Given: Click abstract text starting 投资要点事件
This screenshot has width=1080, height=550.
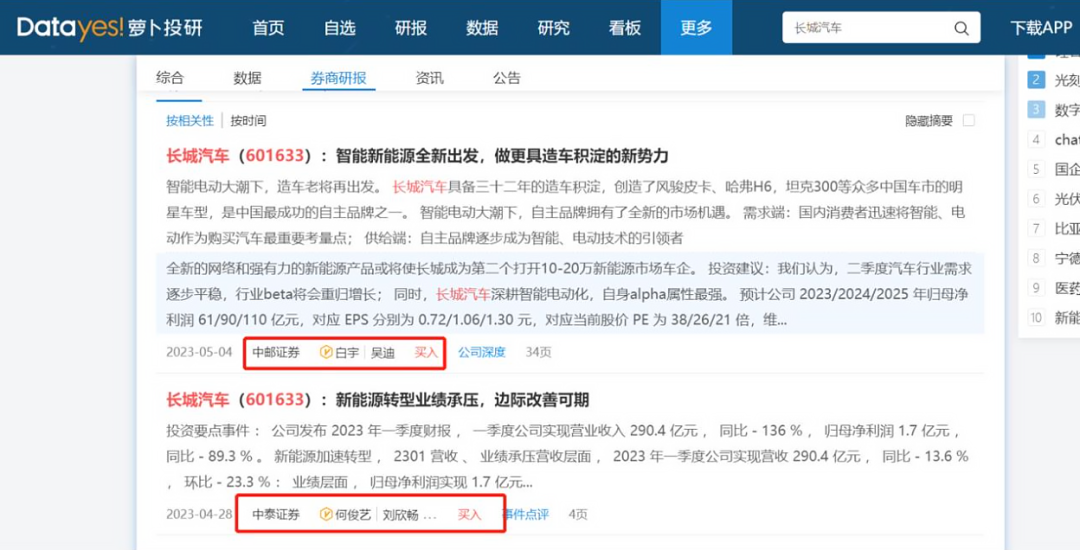Looking at the screenshot, I should pyautogui.click(x=568, y=457).
